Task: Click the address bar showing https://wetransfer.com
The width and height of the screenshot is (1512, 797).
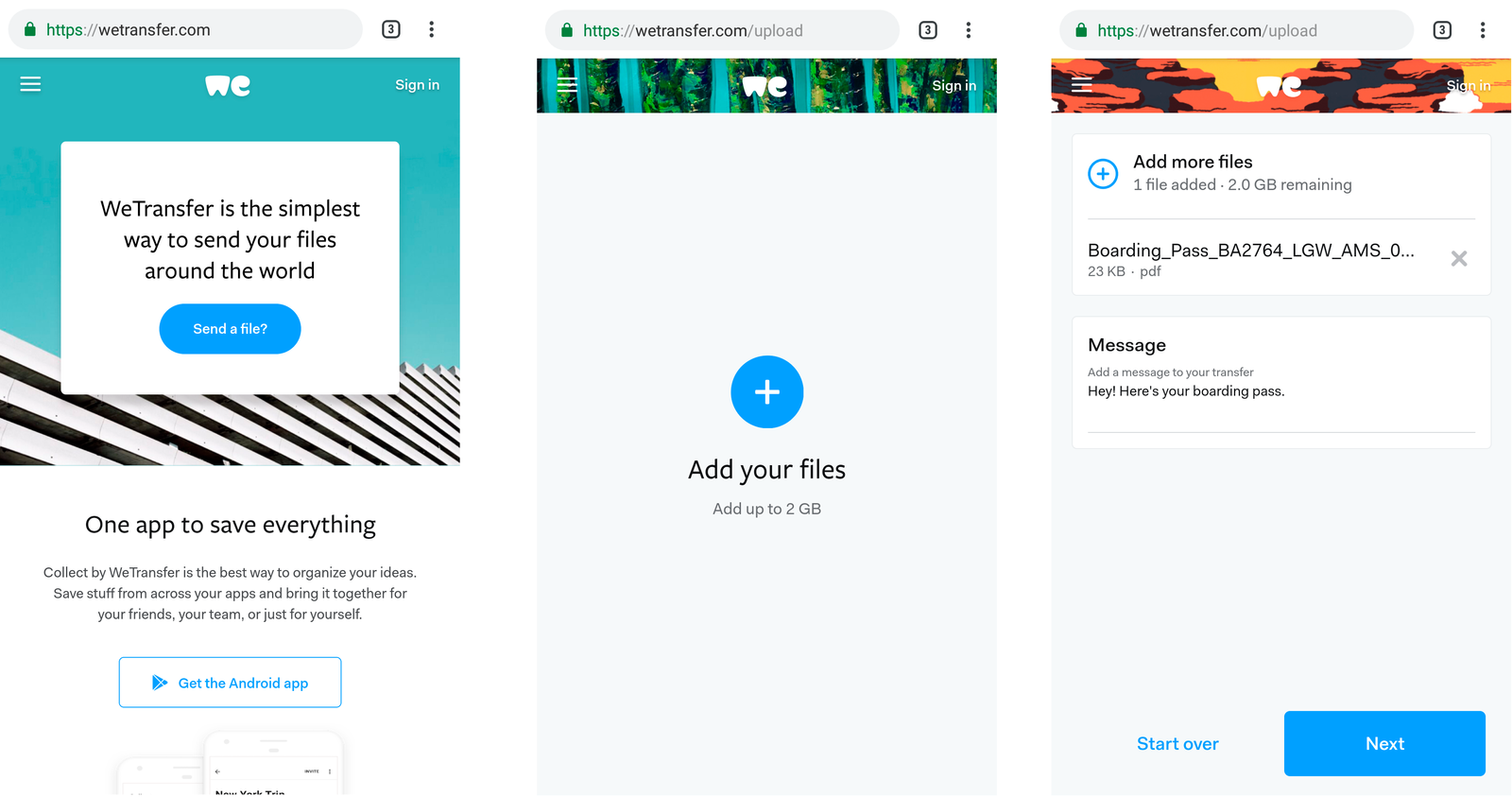Action: point(185,29)
